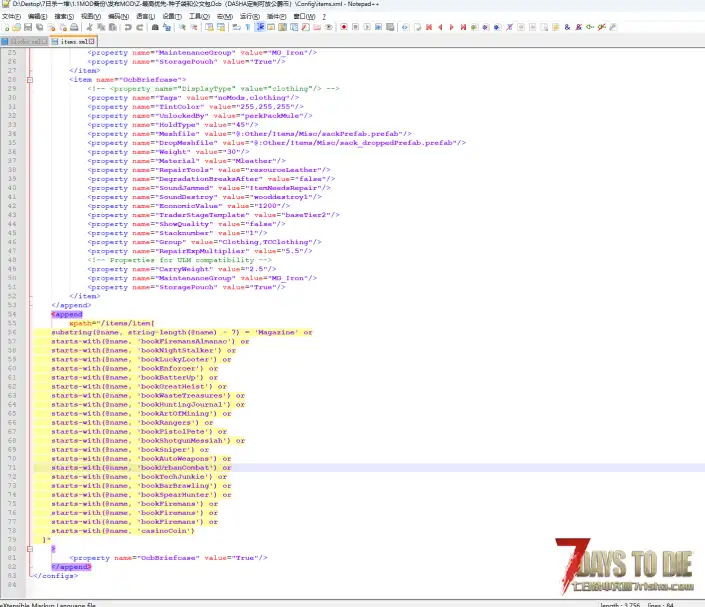705x607 pixels.
Task: Click the red next arrow plugin icon
Action: tap(451, 27)
